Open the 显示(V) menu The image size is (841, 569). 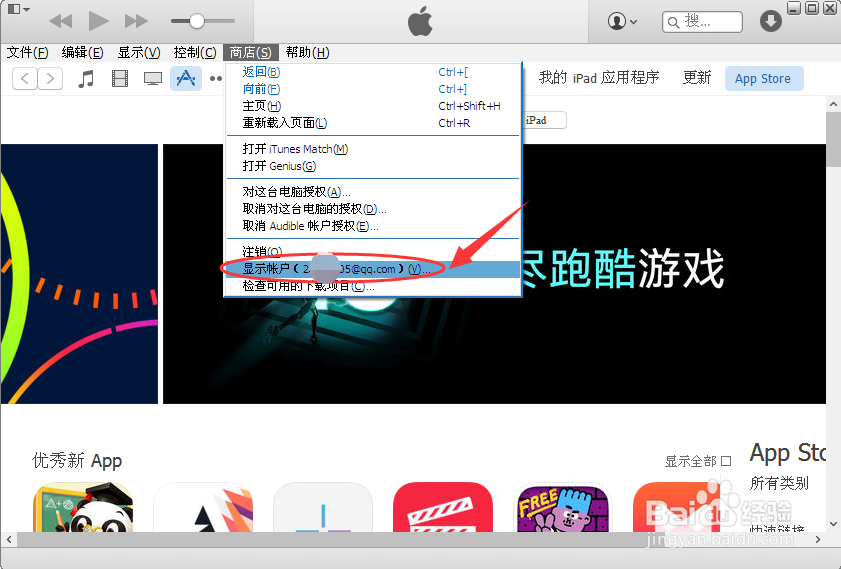(139, 53)
